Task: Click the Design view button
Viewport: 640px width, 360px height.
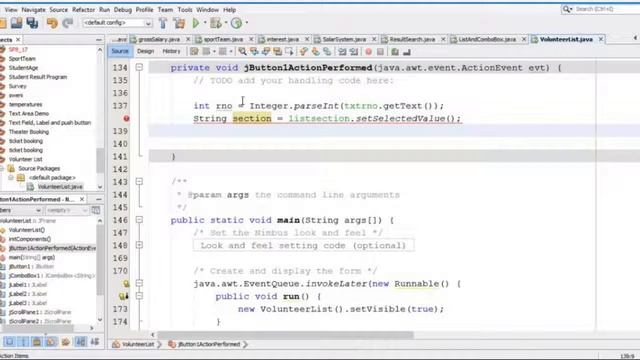Action: point(145,51)
